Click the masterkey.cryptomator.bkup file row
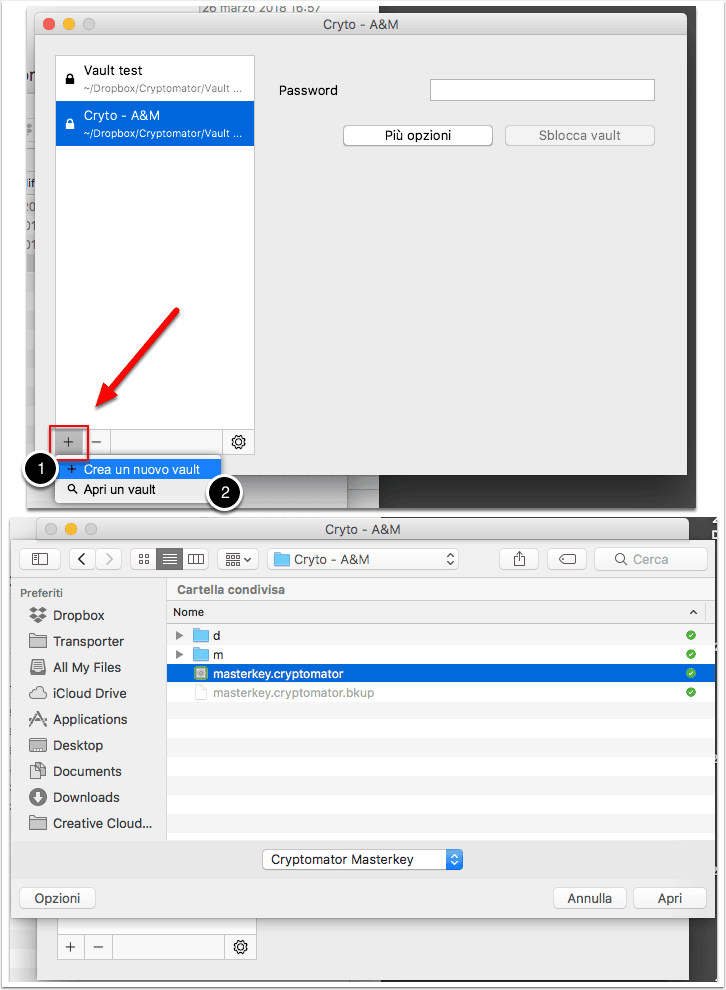The width and height of the screenshot is (726, 990). tap(441, 693)
